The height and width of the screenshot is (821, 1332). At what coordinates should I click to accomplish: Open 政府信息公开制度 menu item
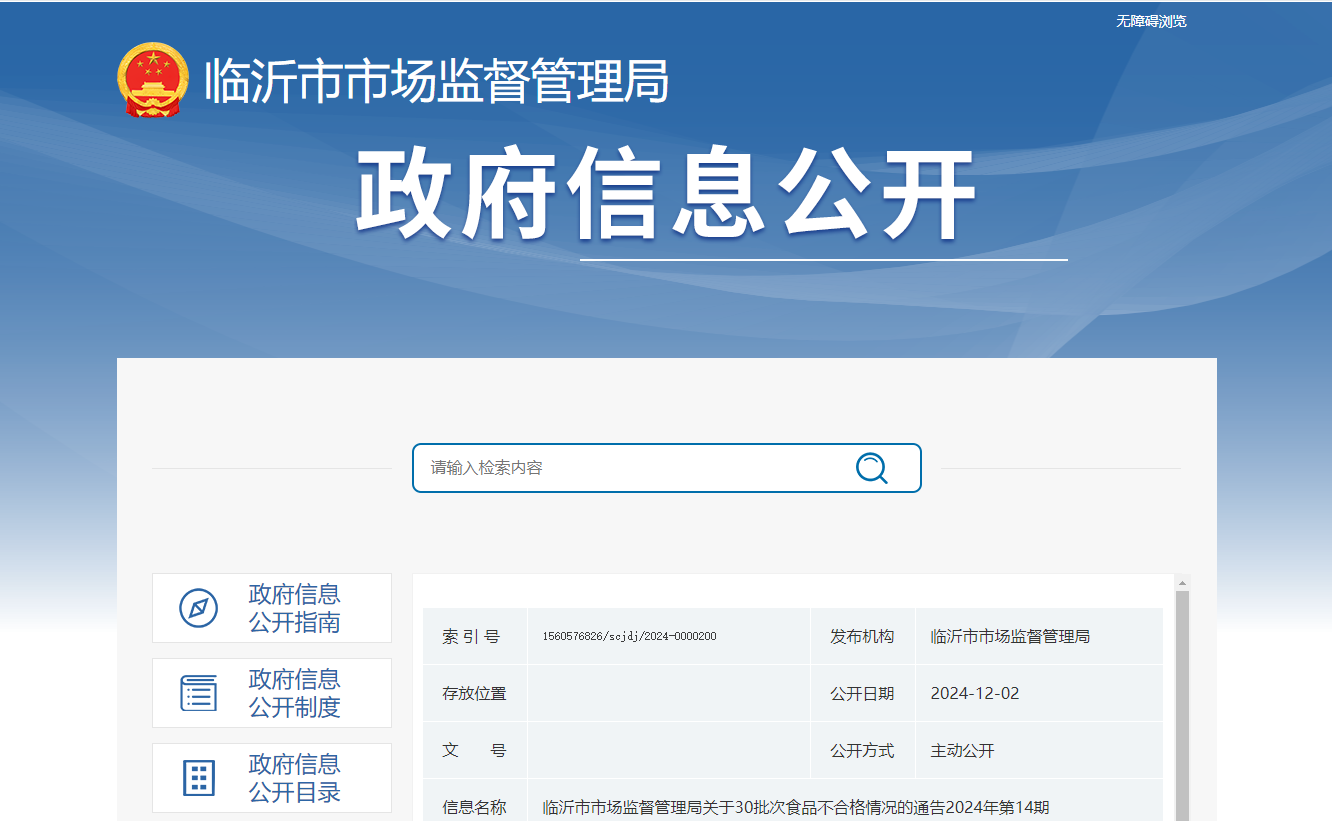pos(272,693)
